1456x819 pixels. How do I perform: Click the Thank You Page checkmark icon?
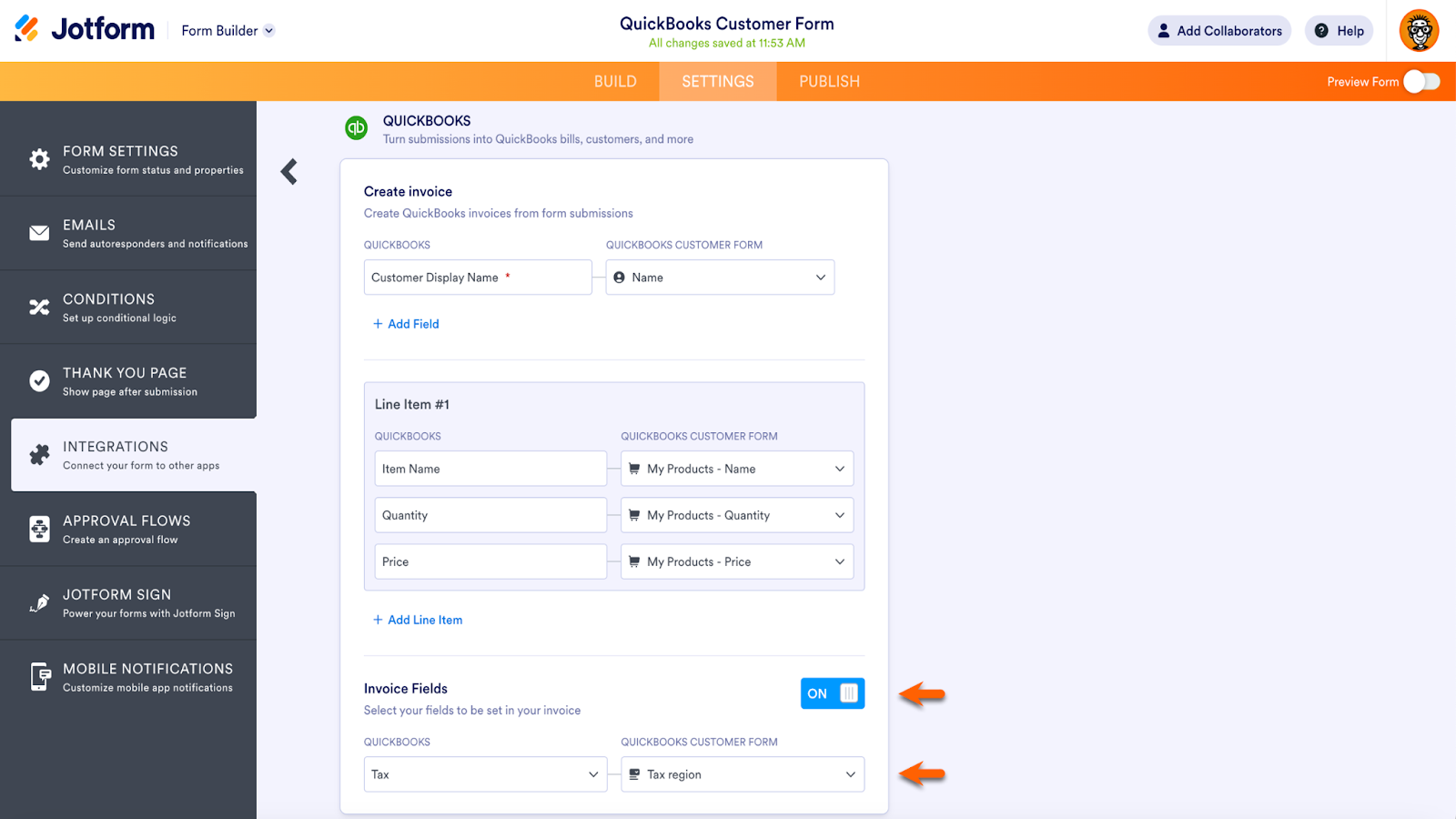(39, 381)
